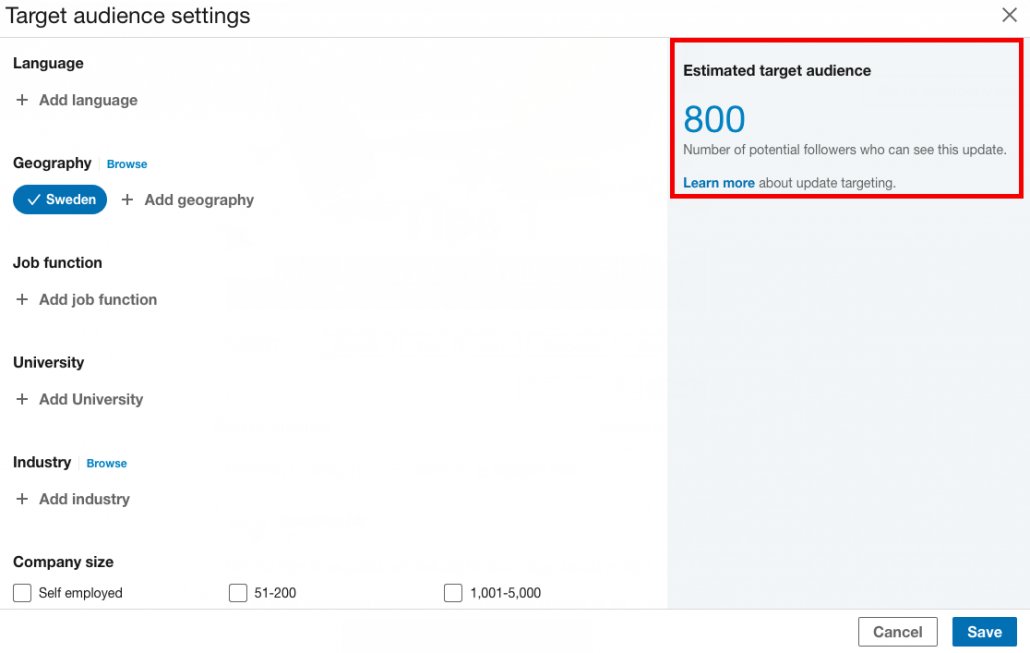Close the Target audience settings dialog
1030x653 pixels.
coord(1009,15)
